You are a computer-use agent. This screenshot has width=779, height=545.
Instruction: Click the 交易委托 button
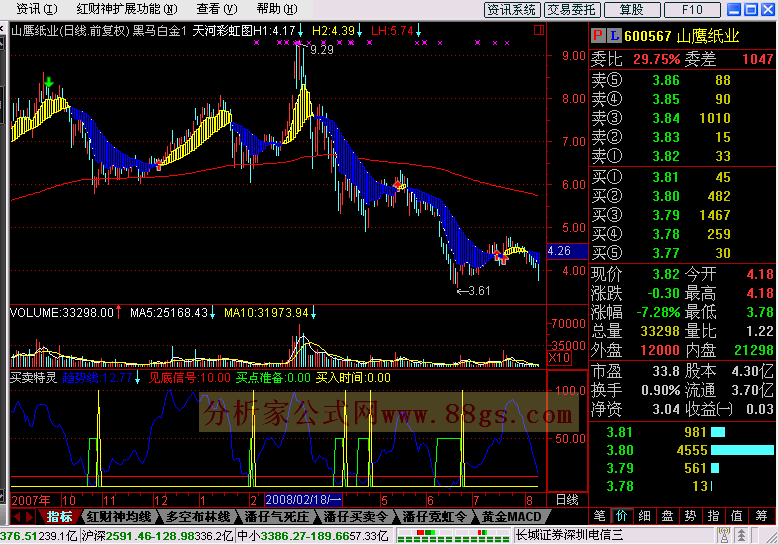click(572, 9)
